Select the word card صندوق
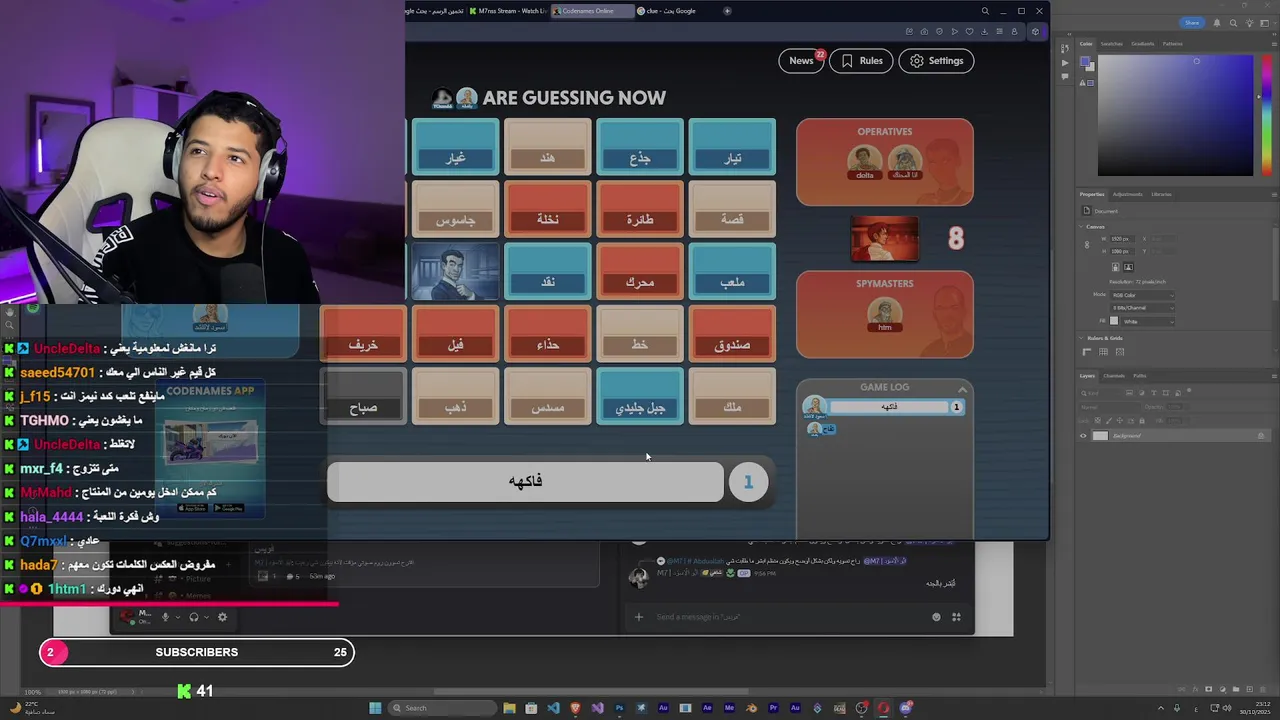The height and width of the screenshot is (720, 1280). (x=732, y=334)
